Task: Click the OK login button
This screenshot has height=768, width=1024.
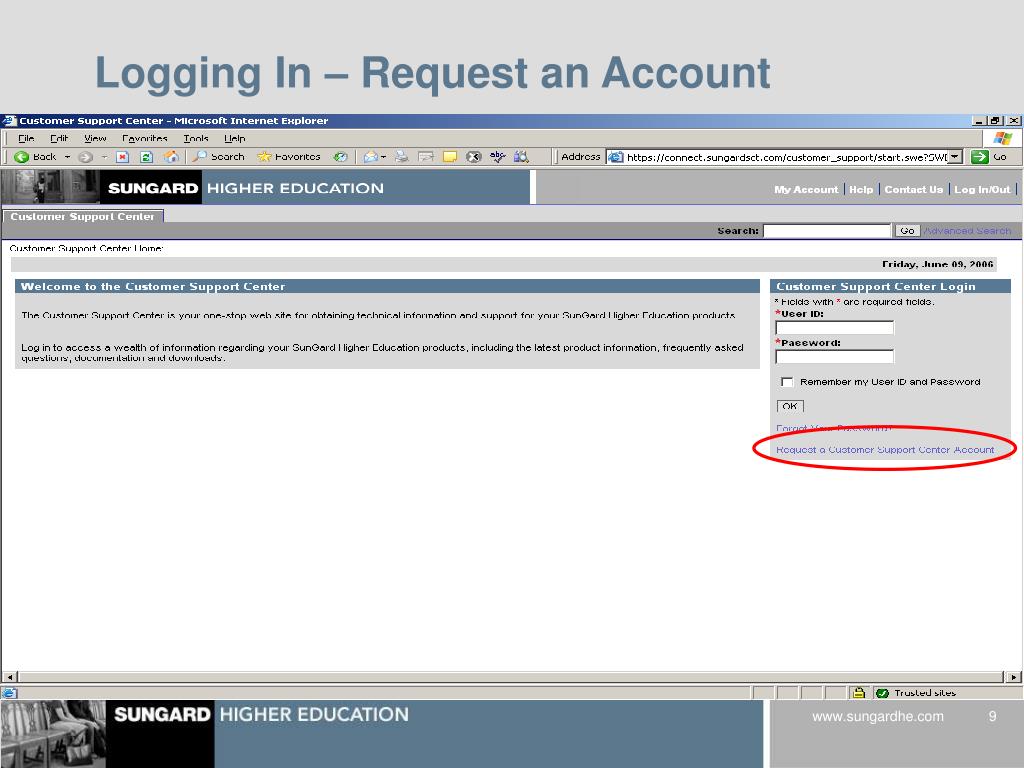Action: (x=790, y=406)
